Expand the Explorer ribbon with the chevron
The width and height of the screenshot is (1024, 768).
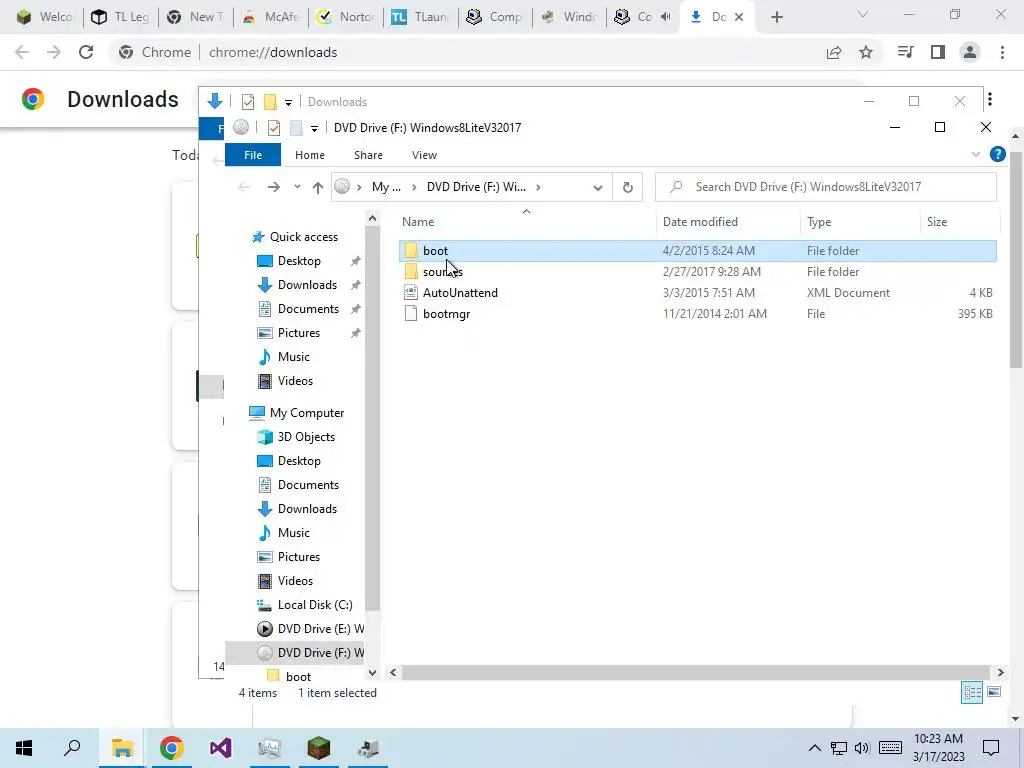click(x=976, y=154)
